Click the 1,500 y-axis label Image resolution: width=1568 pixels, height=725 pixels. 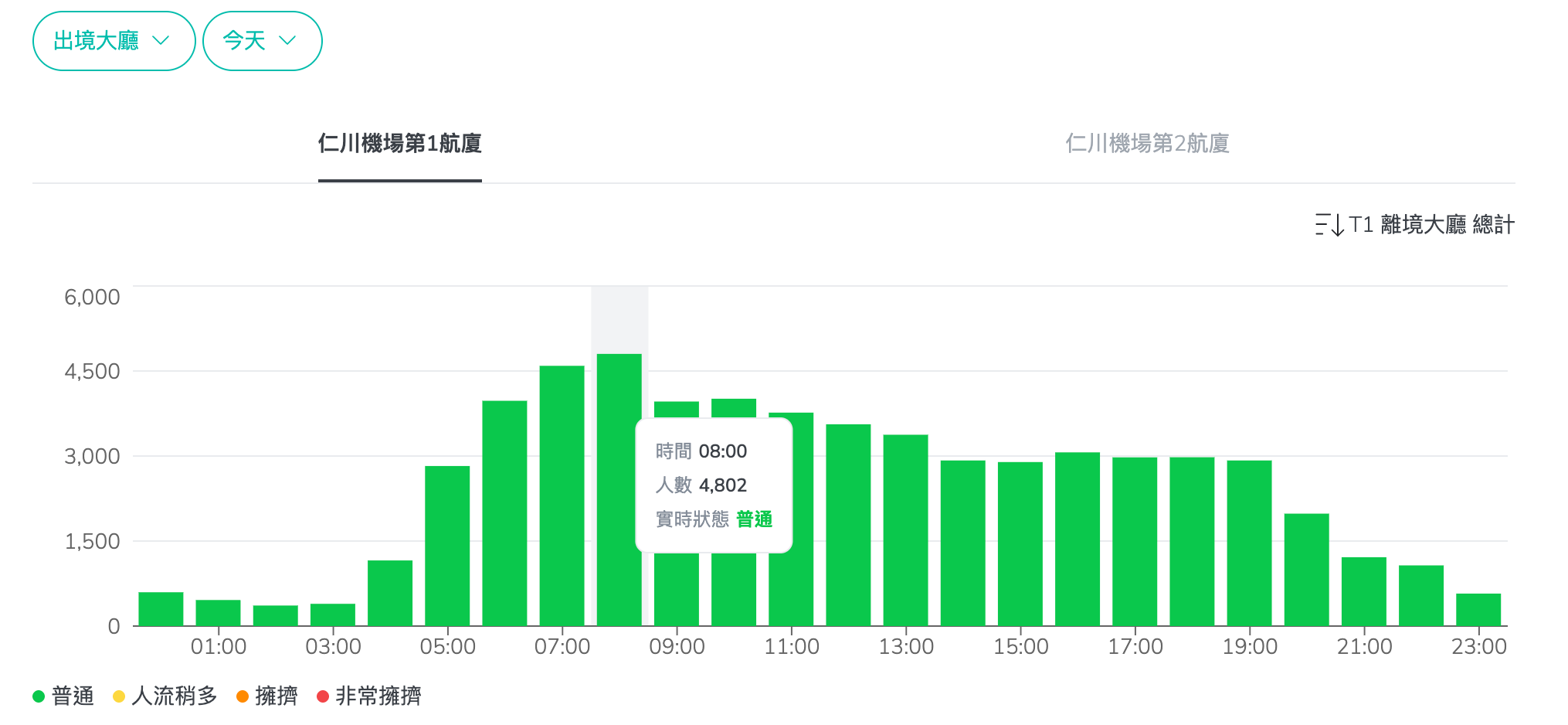92,541
